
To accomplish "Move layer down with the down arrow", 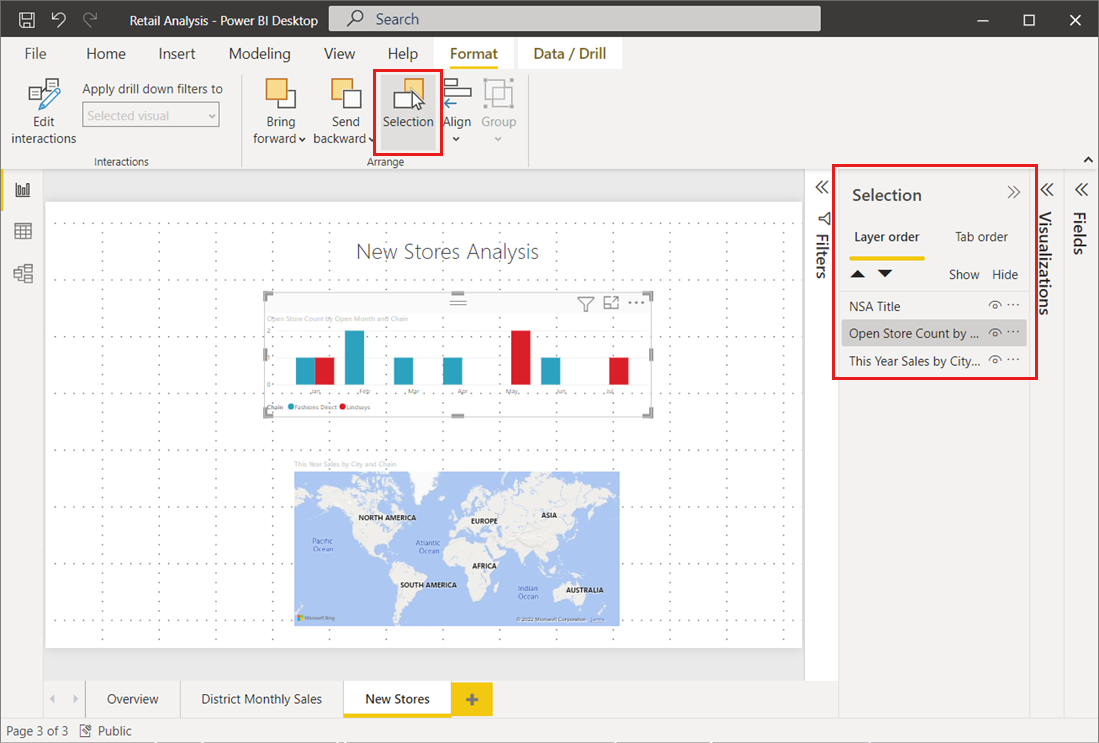I will click(x=885, y=274).
